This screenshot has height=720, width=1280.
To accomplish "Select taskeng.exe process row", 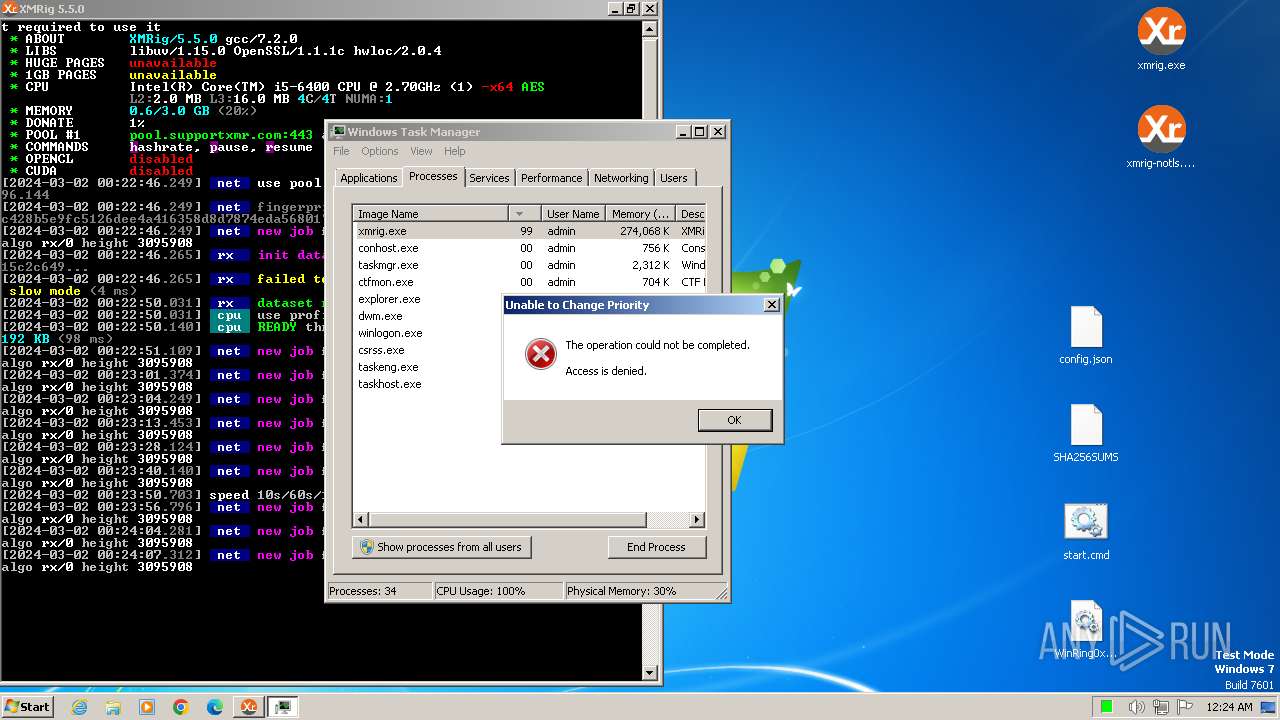I will click(427, 367).
